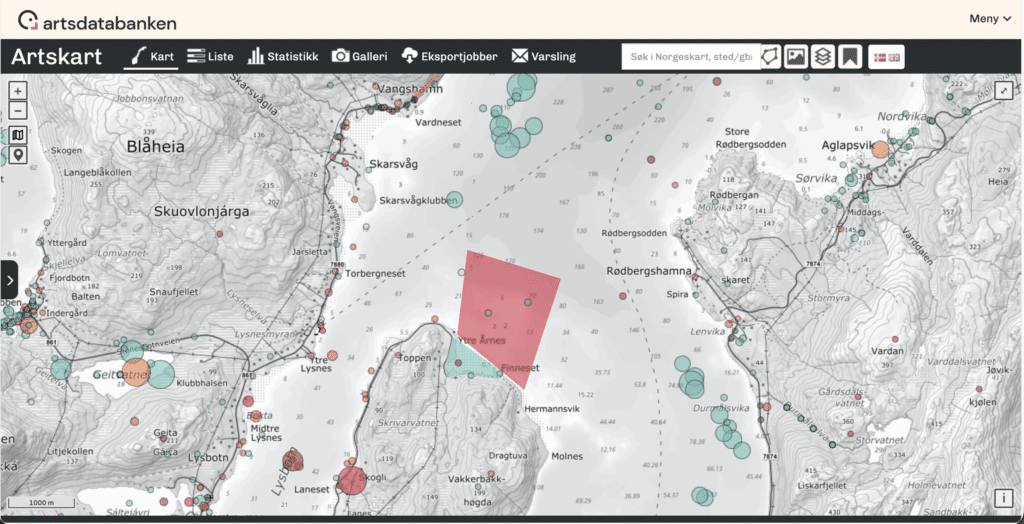Open the map layers stack icon
This screenshot has width=1024, height=524.
tap(822, 57)
